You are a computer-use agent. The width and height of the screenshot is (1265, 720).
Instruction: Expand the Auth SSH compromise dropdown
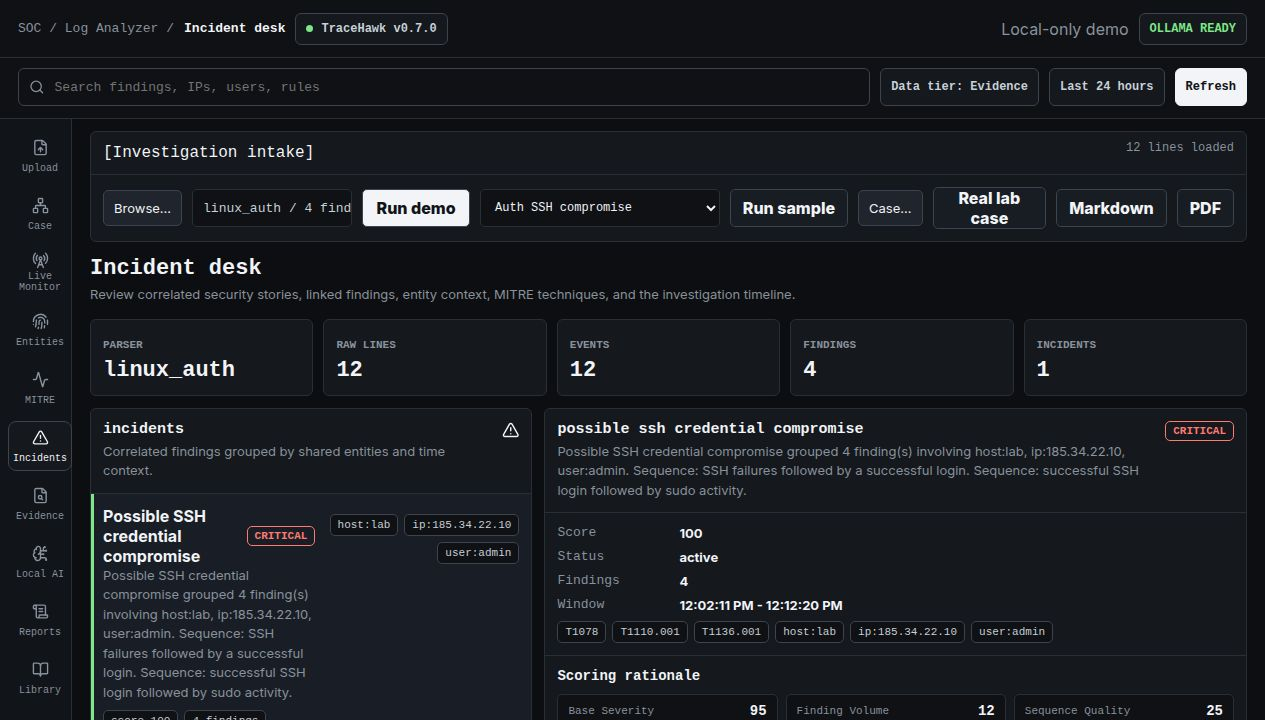pyautogui.click(x=600, y=208)
